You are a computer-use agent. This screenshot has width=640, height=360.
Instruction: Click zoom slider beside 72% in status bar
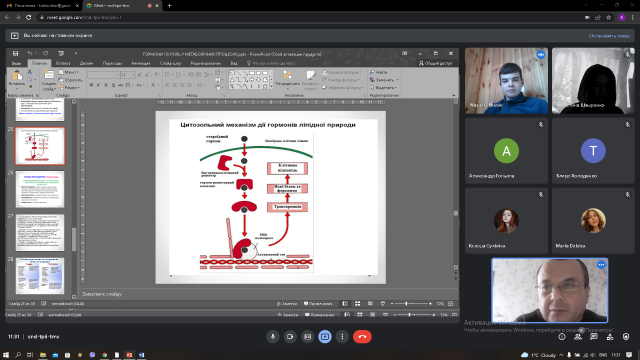tap(411, 304)
